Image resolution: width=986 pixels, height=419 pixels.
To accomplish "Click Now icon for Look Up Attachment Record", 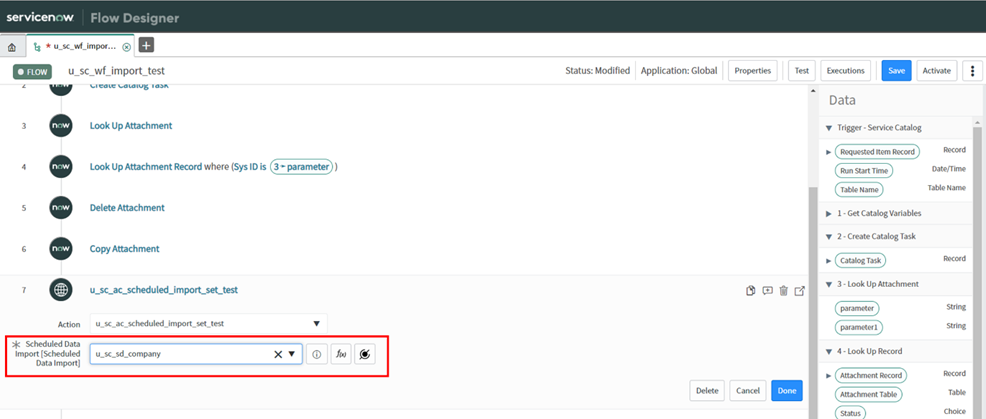I will point(61,167).
